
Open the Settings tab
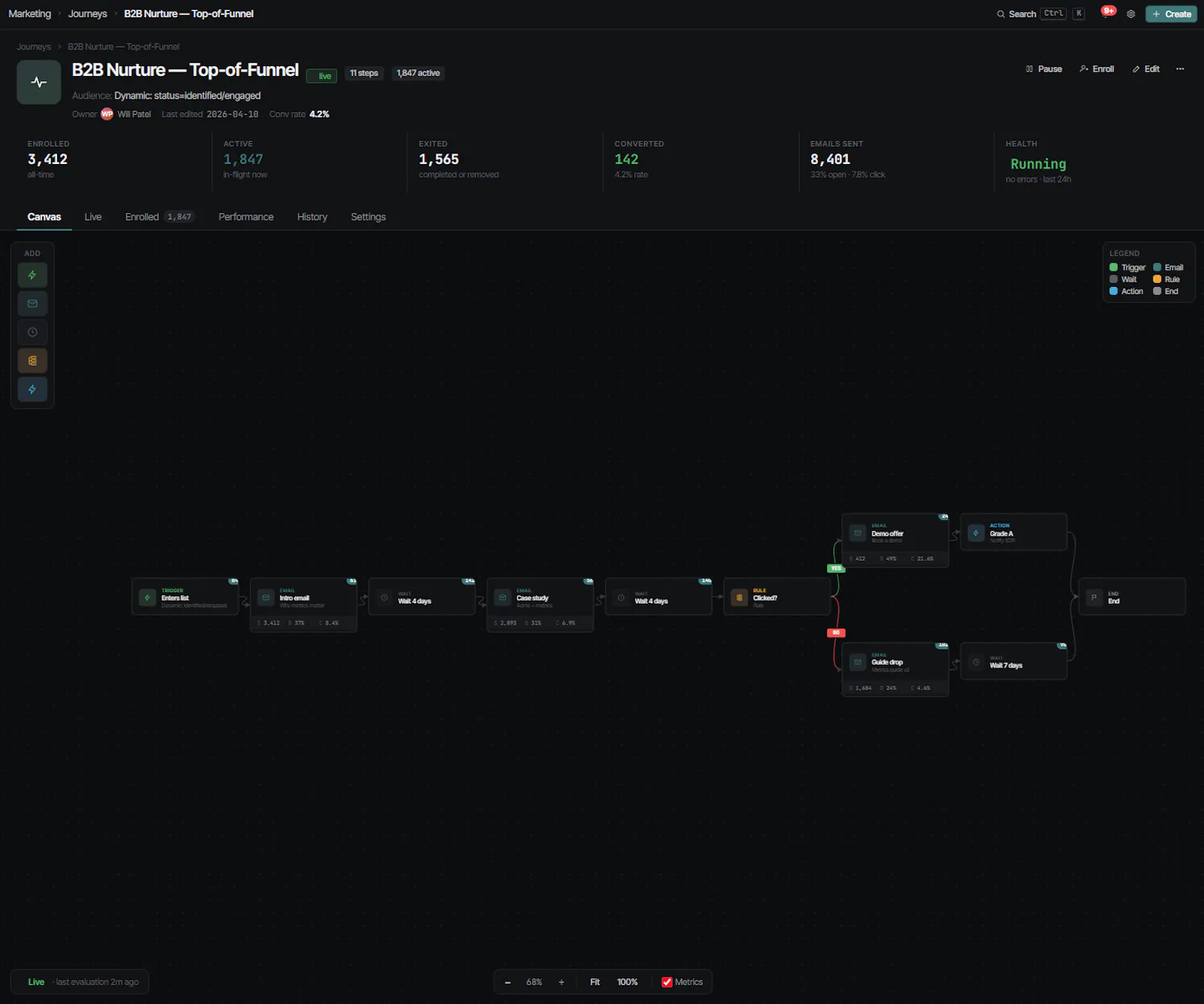point(368,217)
